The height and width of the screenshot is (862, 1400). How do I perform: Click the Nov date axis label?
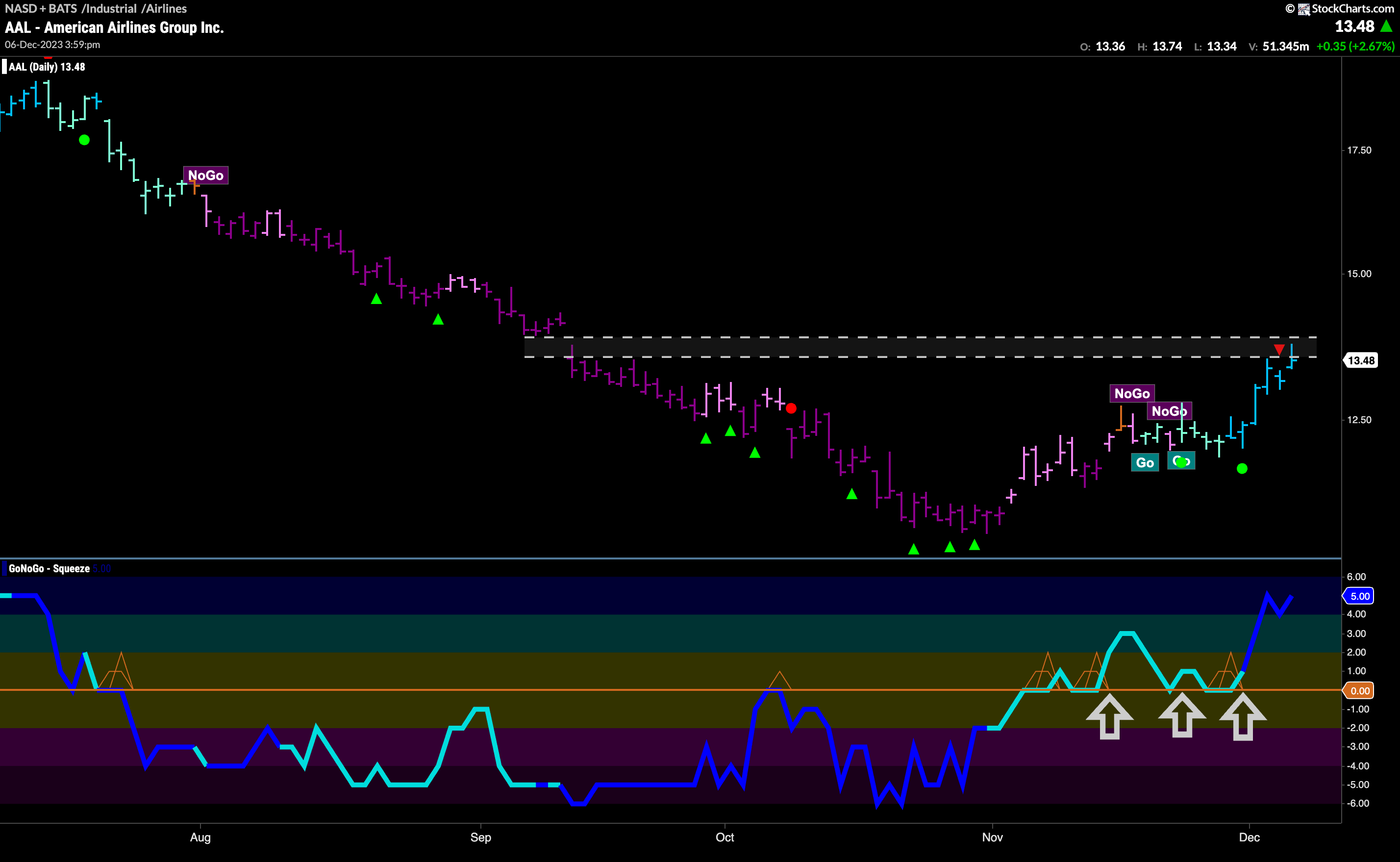pyautogui.click(x=992, y=837)
